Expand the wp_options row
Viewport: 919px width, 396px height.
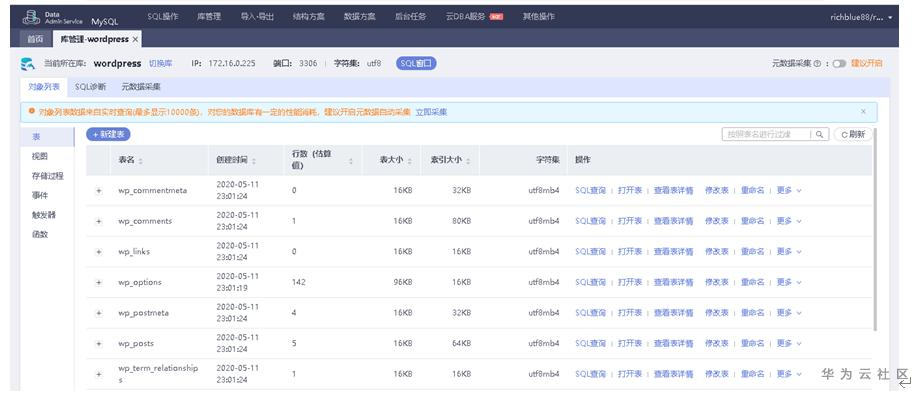point(98,282)
